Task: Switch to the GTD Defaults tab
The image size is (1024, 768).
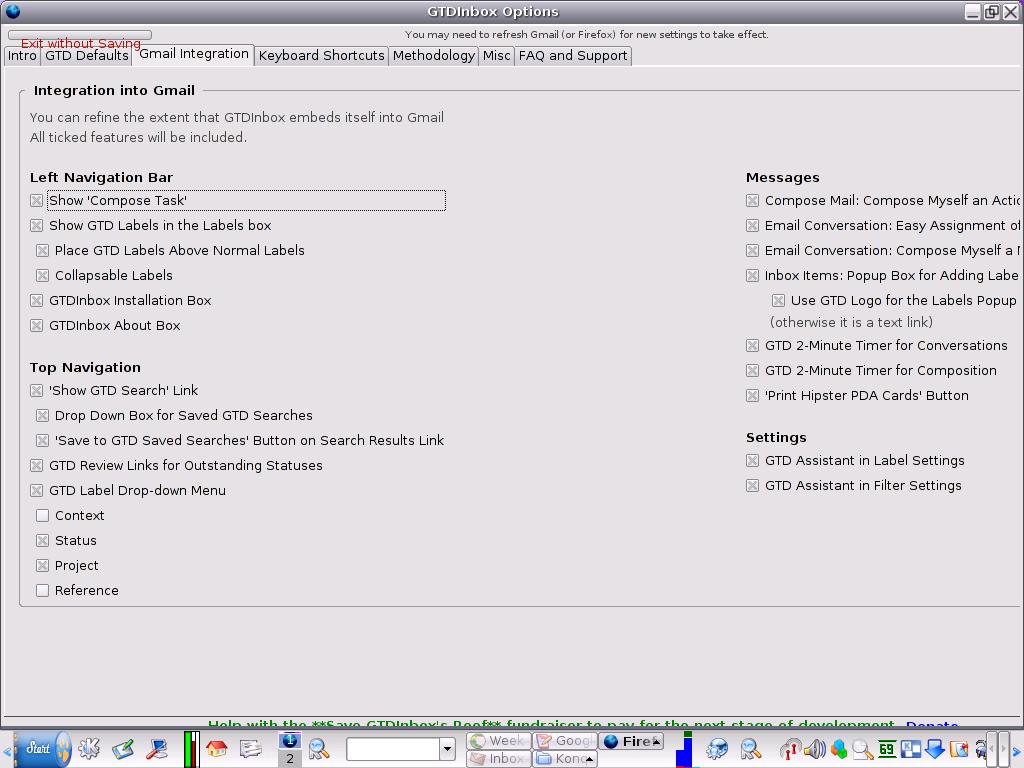Action: point(86,56)
